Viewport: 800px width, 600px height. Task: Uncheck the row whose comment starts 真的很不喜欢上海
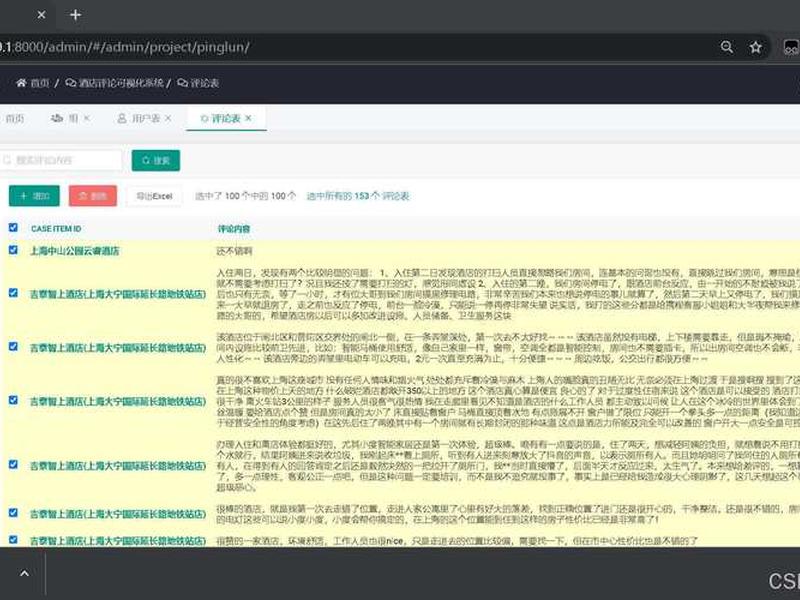pos(13,400)
